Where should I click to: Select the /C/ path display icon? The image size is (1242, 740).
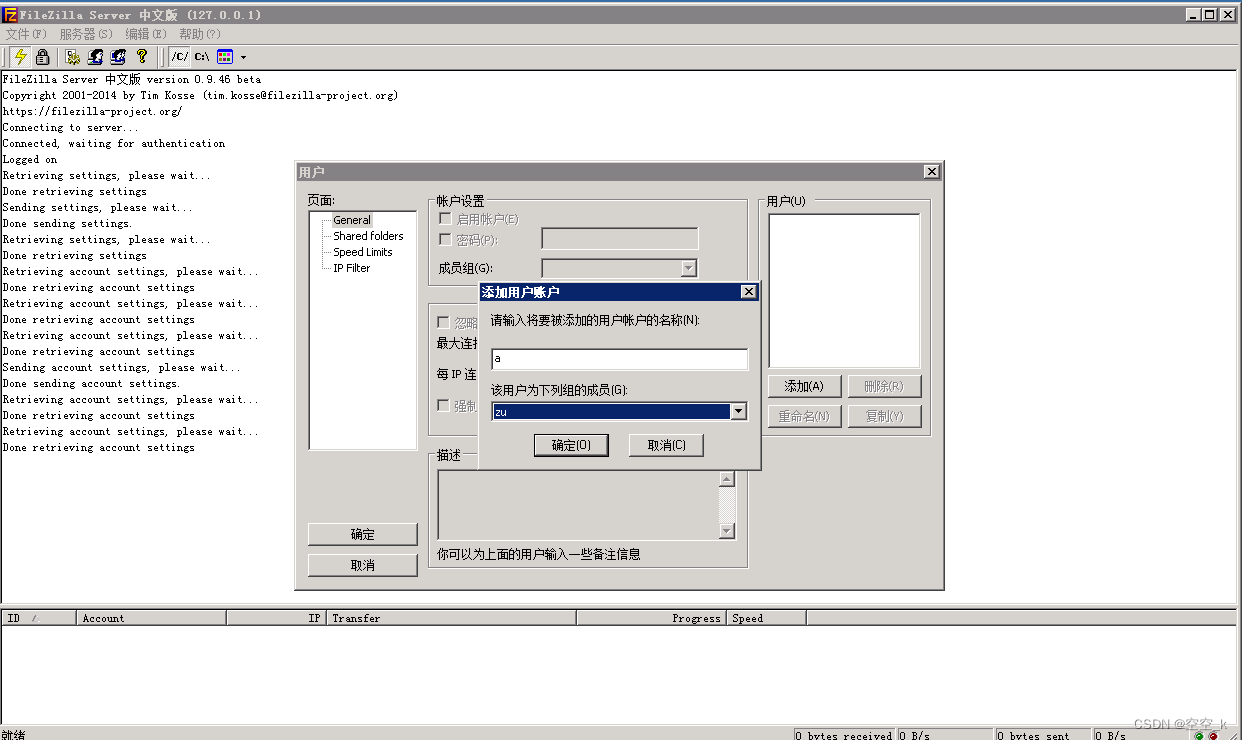pos(179,57)
